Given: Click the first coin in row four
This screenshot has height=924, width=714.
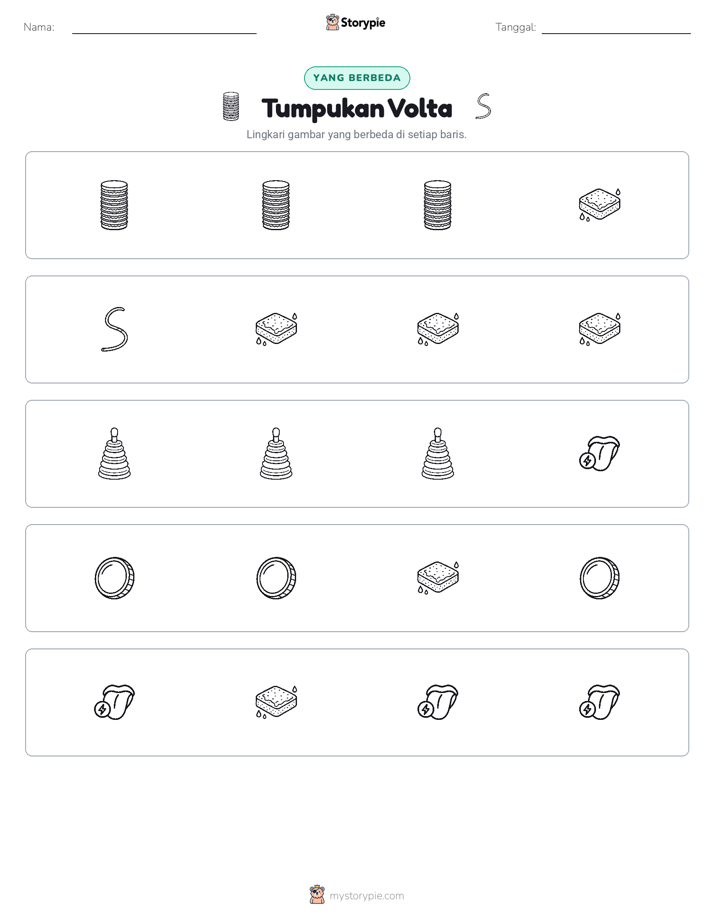Looking at the screenshot, I should 114,578.
